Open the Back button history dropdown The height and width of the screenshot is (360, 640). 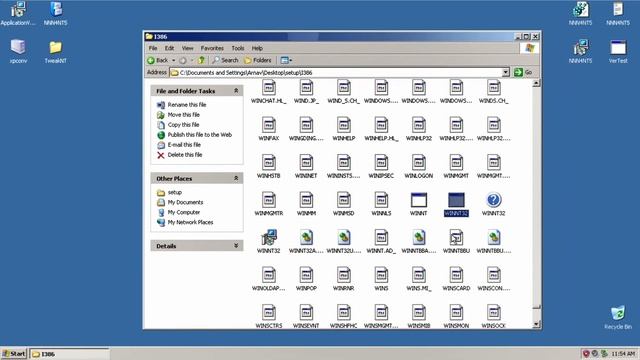pyautogui.click(x=173, y=60)
